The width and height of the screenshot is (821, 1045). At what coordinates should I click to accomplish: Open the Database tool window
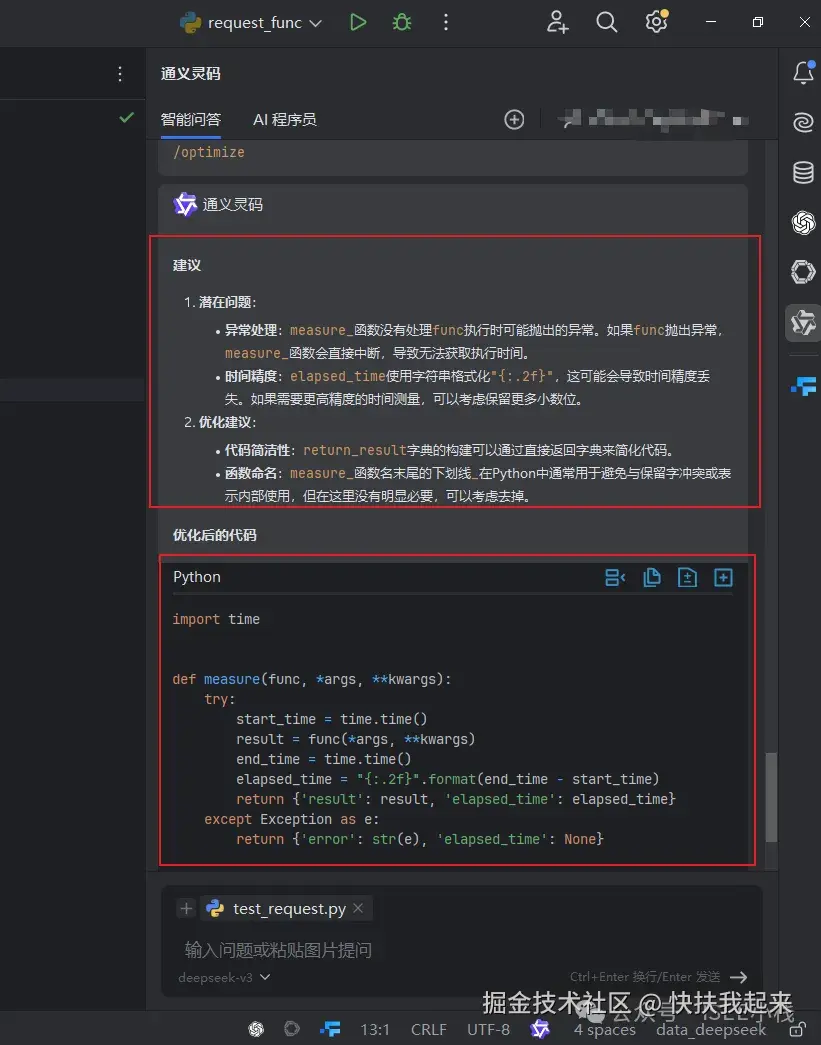click(x=803, y=172)
